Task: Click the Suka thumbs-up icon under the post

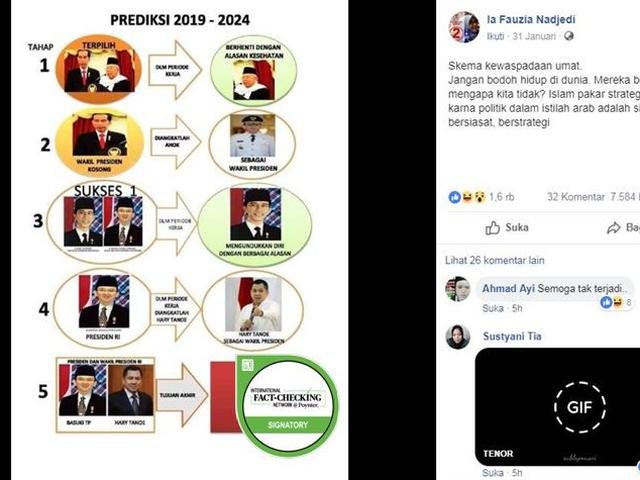Action: click(492, 228)
